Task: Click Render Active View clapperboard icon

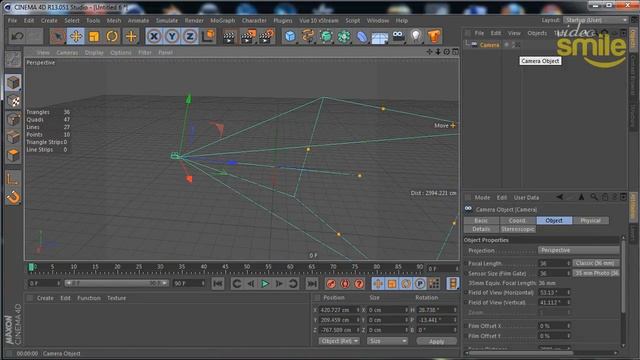Action: click(x=230, y=36)
